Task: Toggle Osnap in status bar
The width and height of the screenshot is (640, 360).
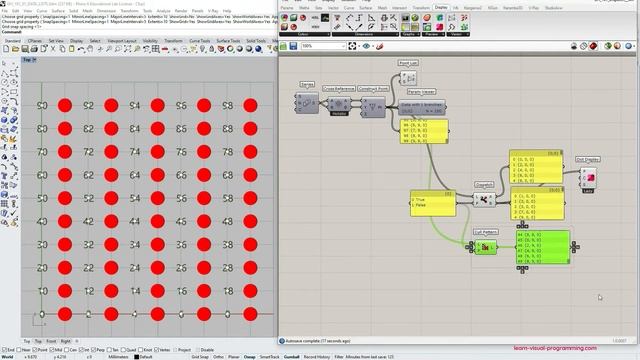Action: pos(250,357)
